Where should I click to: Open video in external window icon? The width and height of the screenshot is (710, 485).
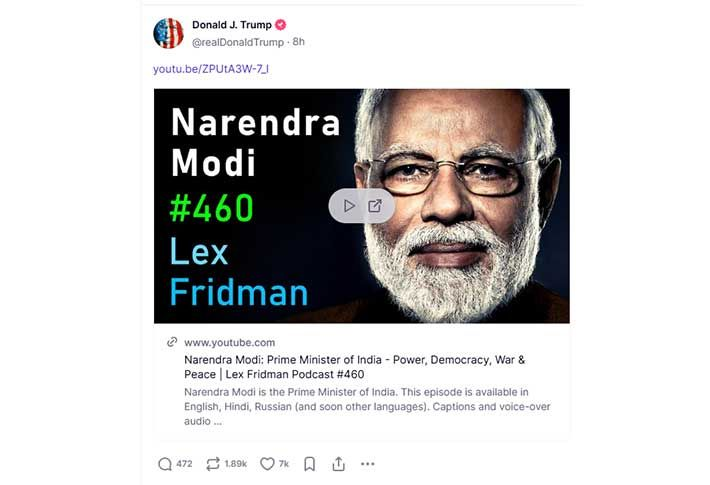click(375, 206)
